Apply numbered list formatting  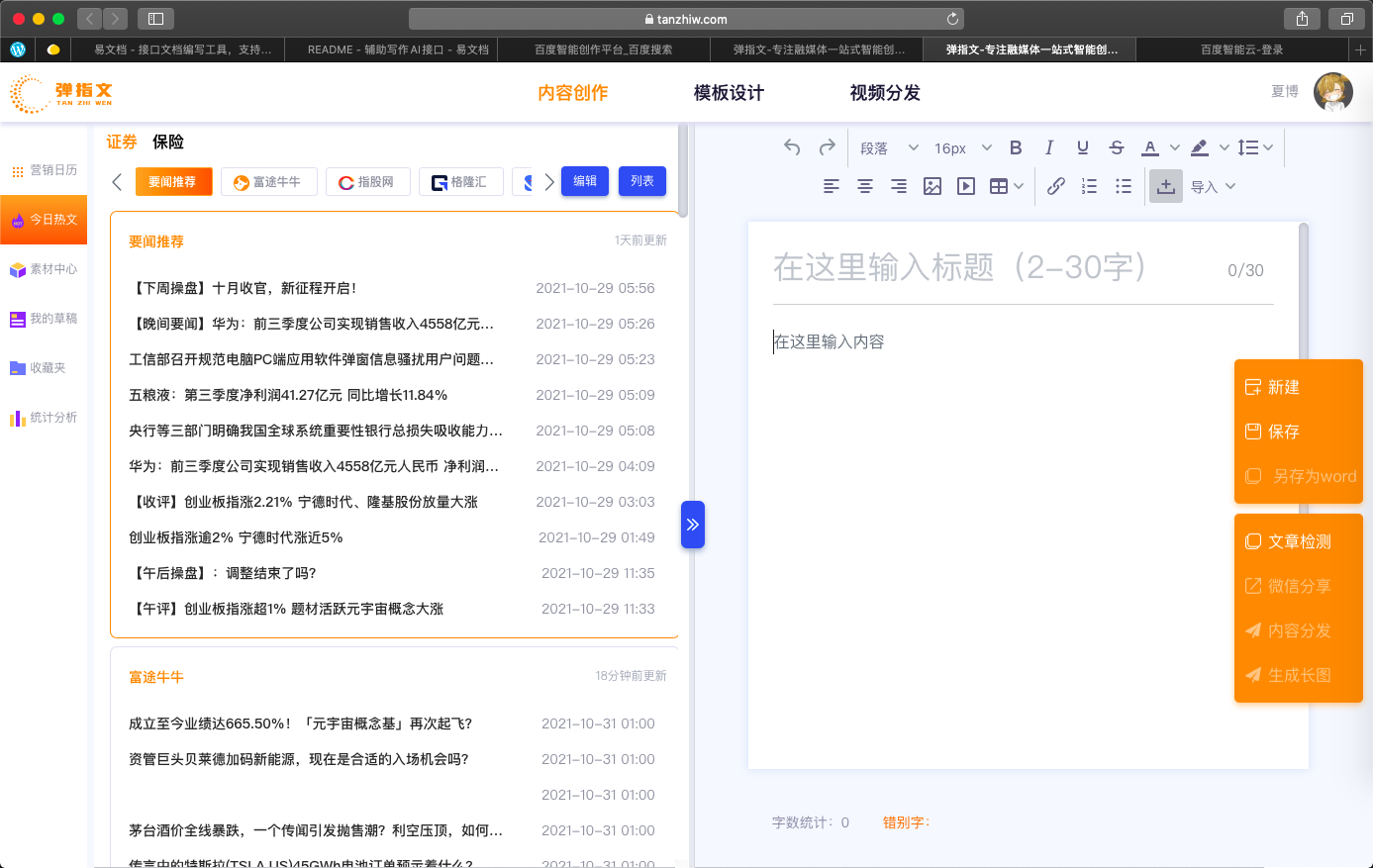(x=1089, y=186)
